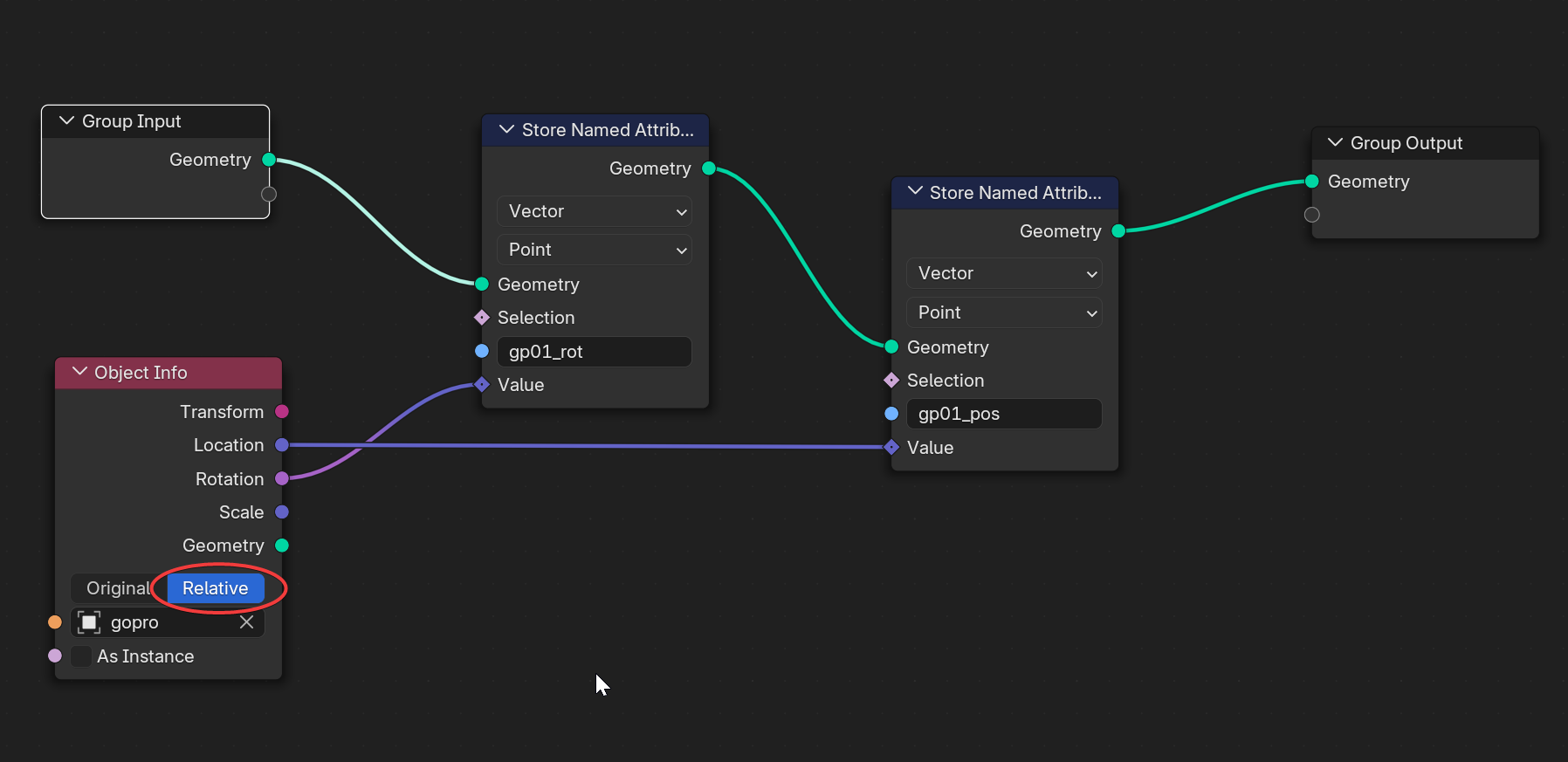Select the Store Named Attribute node header with gp01_pos
This screenshot has width=1568, height=762.
click(1005, 193)
